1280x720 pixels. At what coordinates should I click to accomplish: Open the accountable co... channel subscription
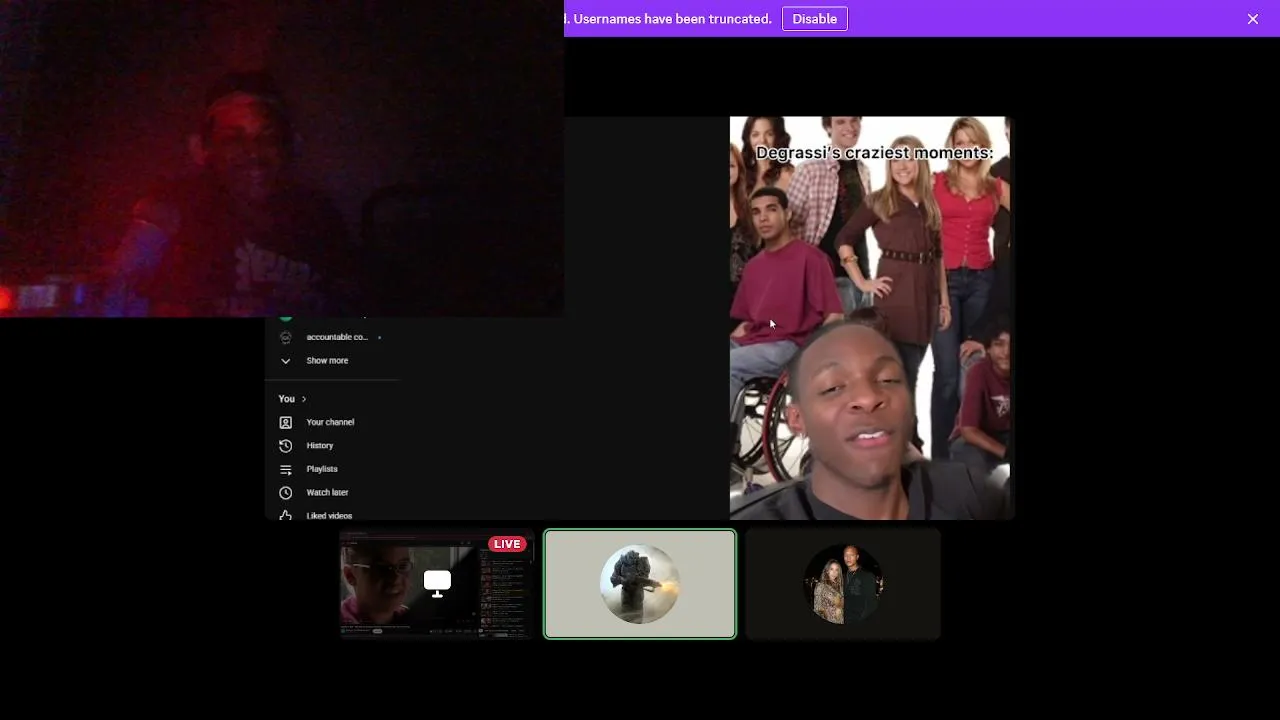coord(337,337)
